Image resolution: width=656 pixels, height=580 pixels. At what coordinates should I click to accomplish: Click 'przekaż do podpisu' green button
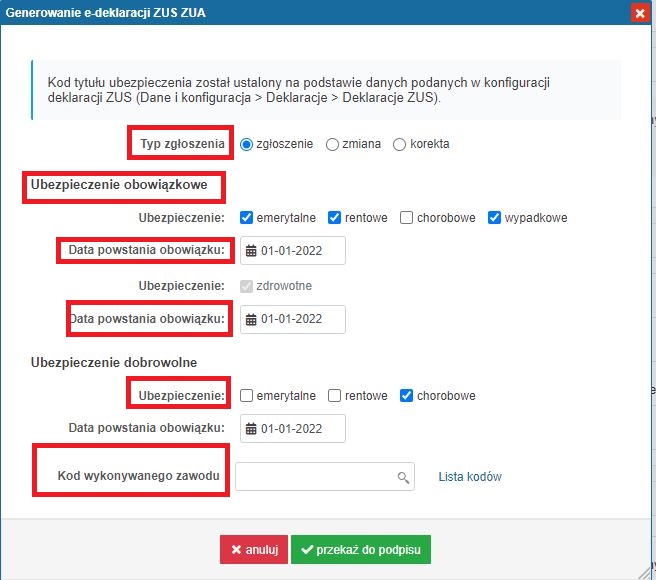tap(361, 549)
